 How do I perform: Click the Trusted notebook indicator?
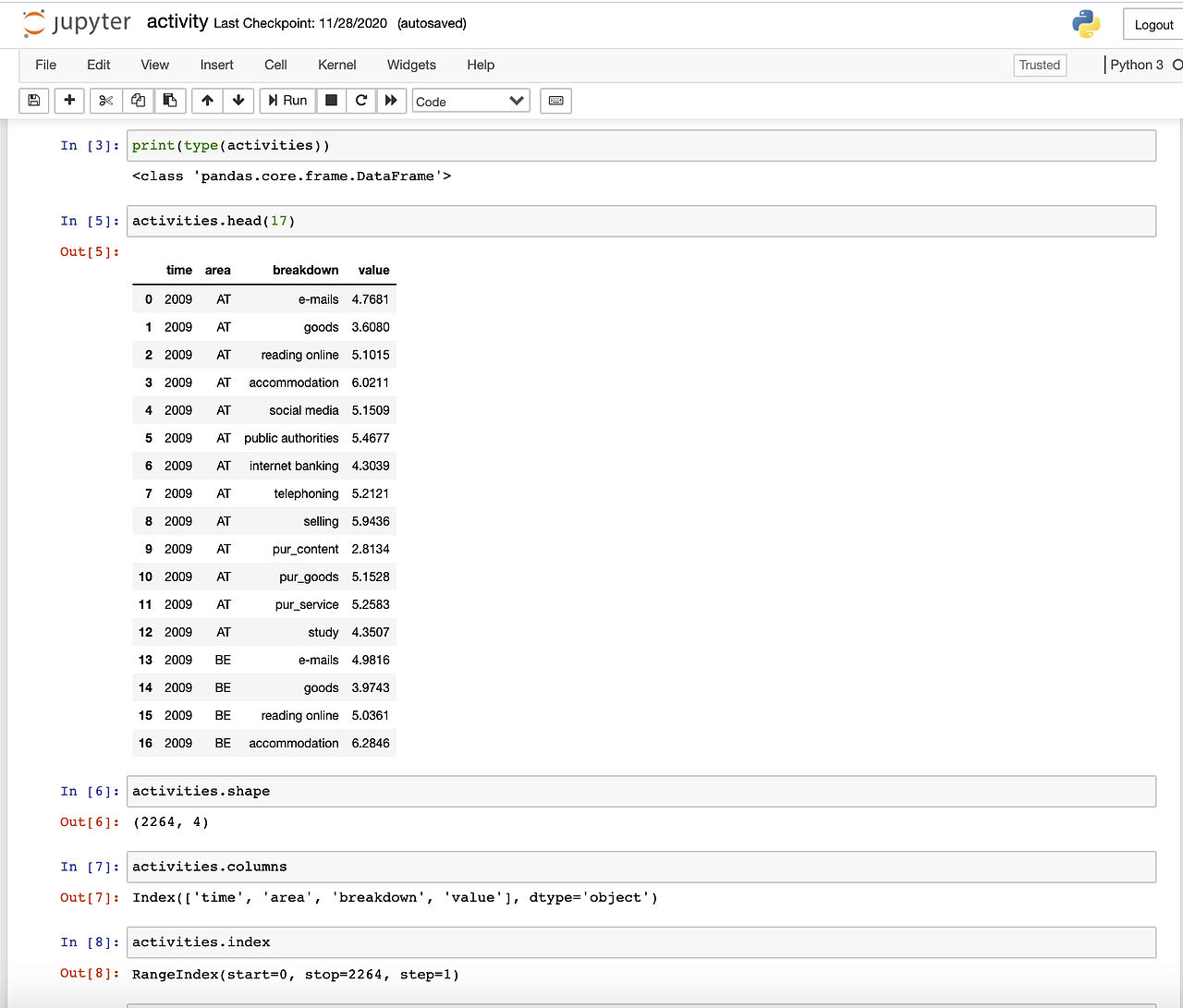(x=1040, y=65)
